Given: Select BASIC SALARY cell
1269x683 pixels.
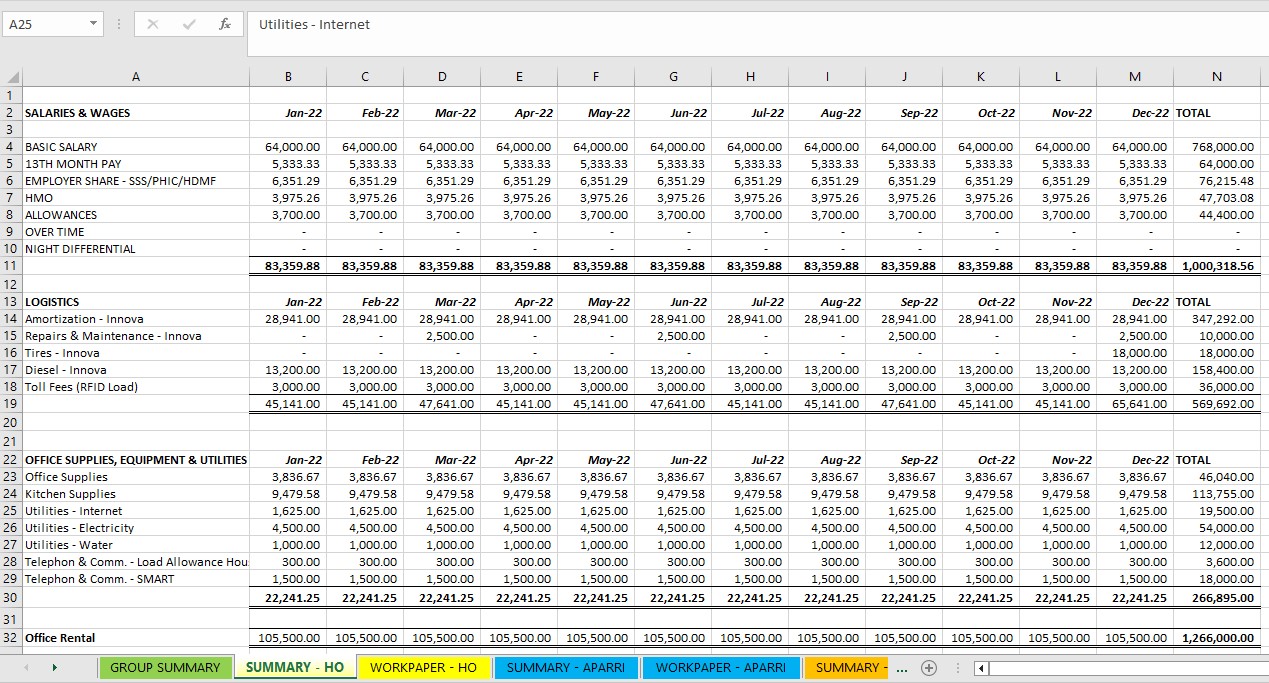Looking at the screenshot, I should click(x=136, y=147).
